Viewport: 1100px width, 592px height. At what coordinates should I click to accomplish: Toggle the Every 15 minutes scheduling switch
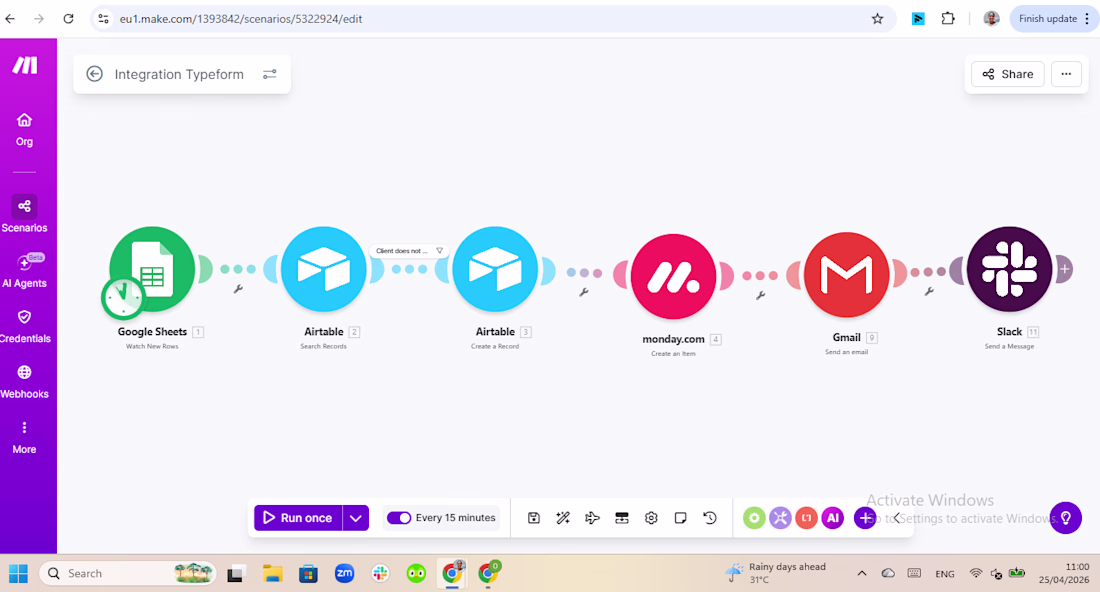pyautogui.click(x=399, y=518)
